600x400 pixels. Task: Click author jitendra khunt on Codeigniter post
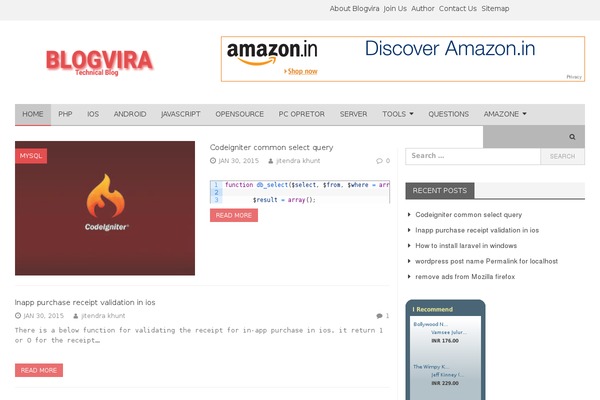tap(298, 161)
